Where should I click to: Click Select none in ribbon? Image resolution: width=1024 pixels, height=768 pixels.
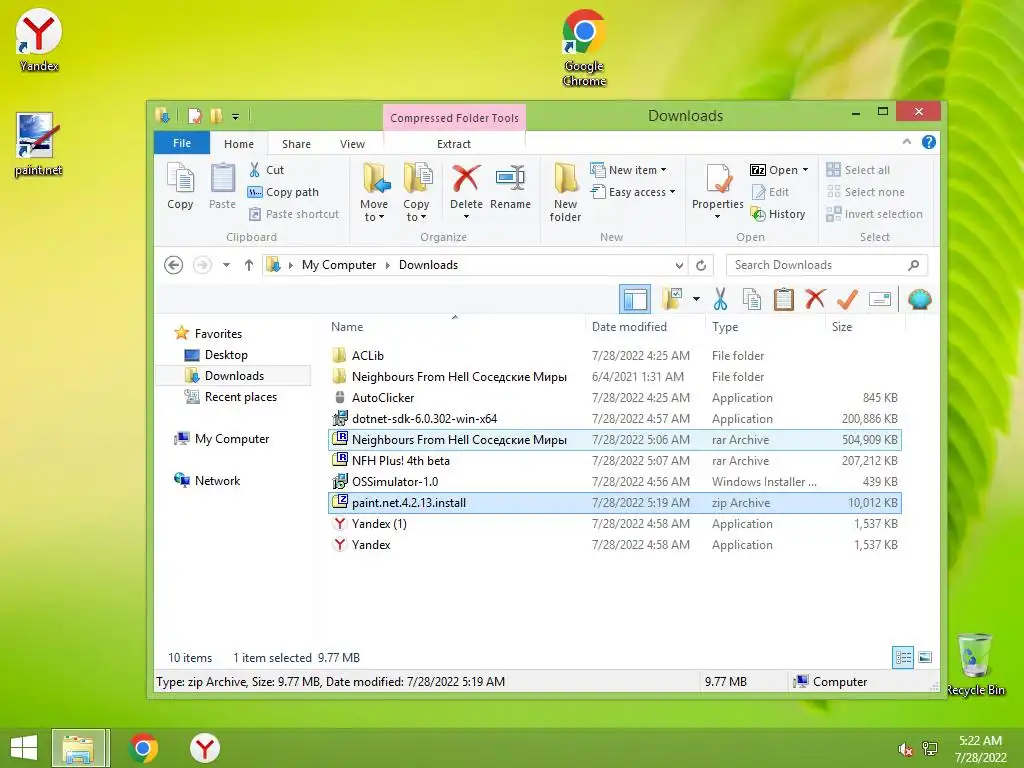pos(865,192)
